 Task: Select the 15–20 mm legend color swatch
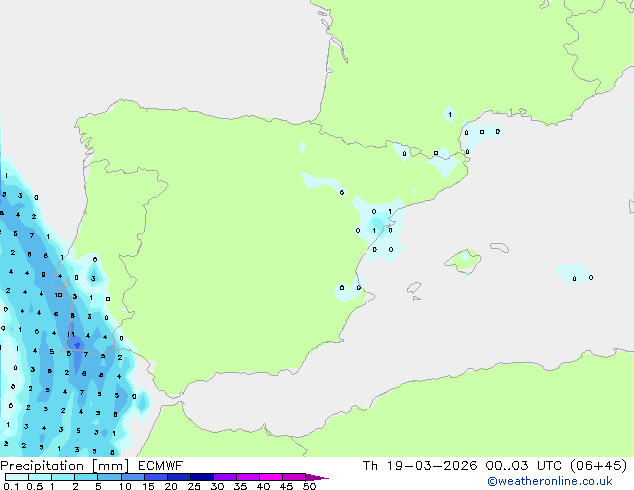(x=156, y=477)
